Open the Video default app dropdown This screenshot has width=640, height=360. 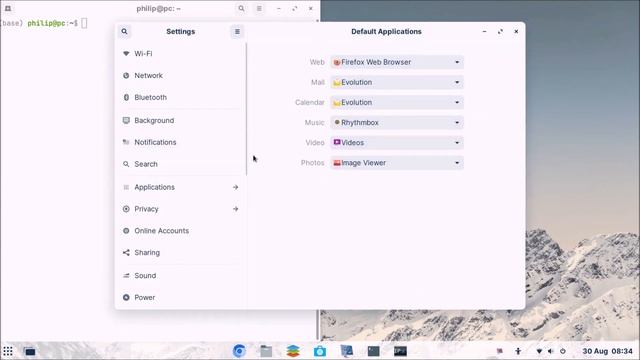[x=397, y=142]
